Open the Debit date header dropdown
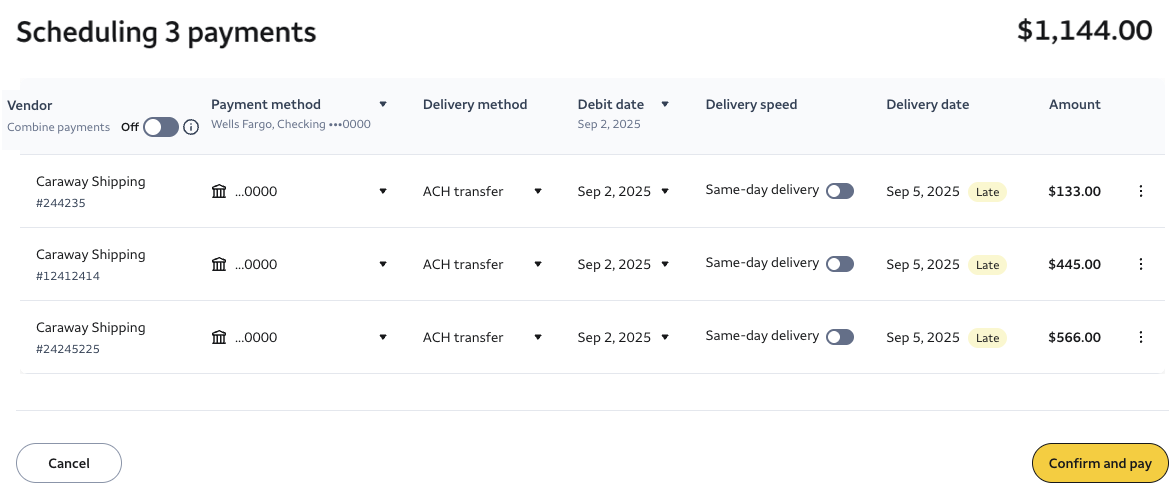This screenshot has width=1173, height=495. pyautogui.click(x=665, y=104)
